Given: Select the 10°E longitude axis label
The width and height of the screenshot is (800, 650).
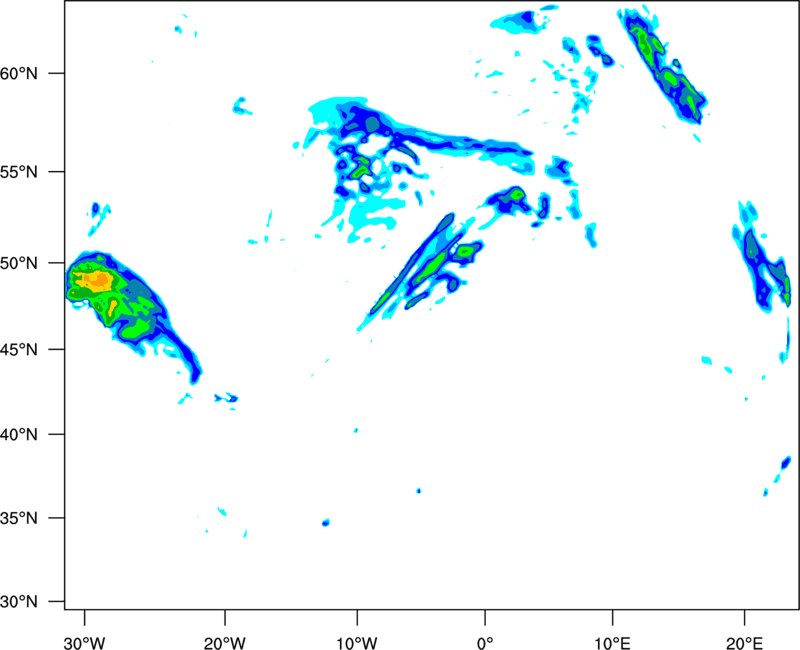Looking at the screenshot, I should 612,643.
